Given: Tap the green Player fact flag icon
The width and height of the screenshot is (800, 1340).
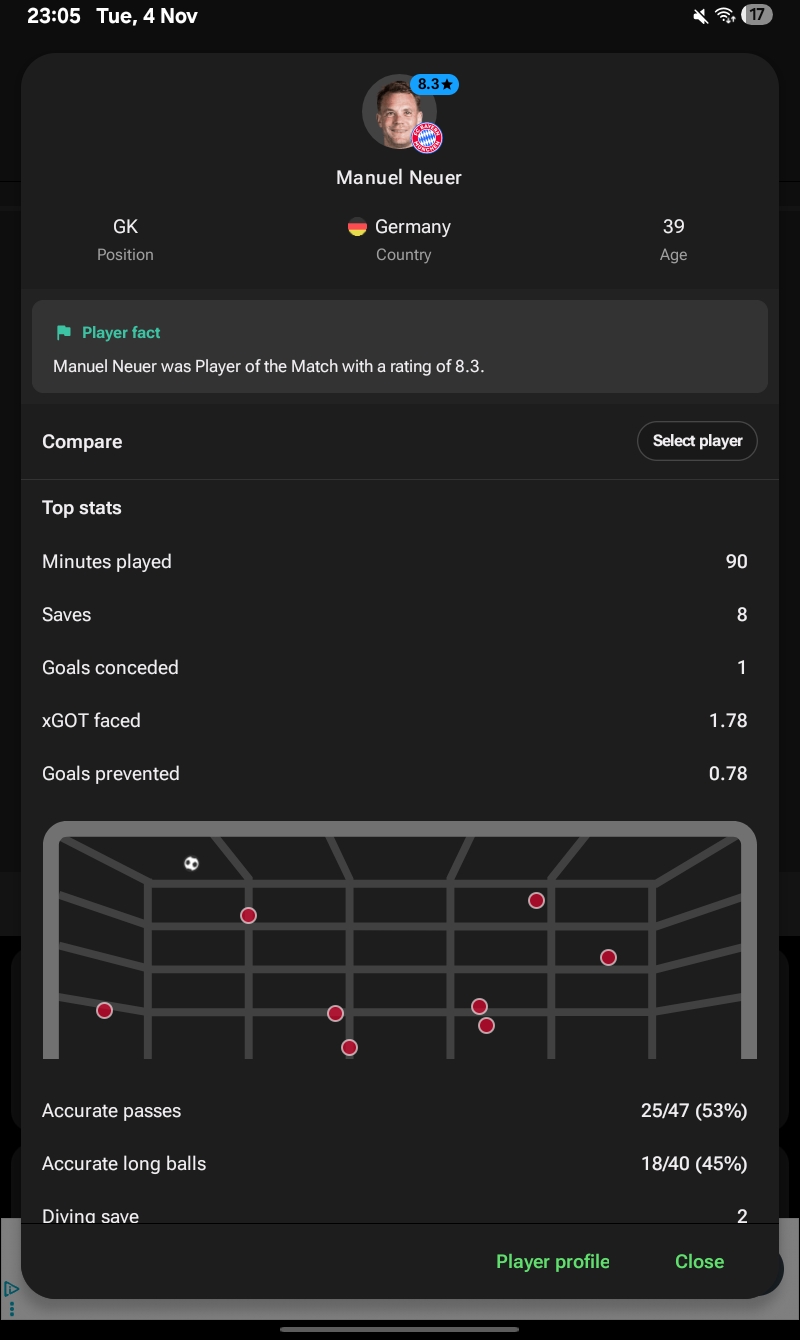Looking at the screenshot, I should click(x=64, y=333).
